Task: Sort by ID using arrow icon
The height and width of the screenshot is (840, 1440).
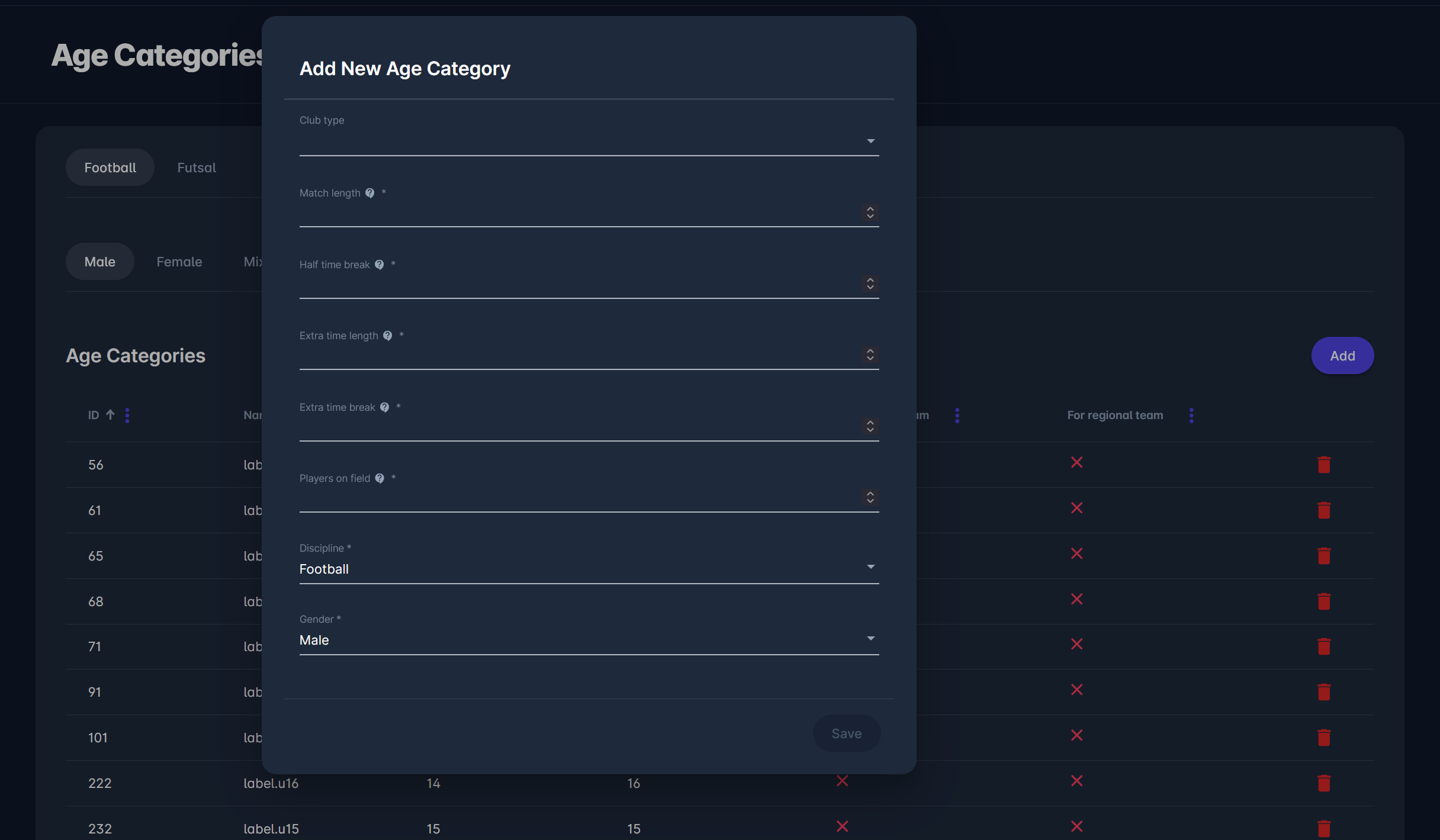Action: 110,415
